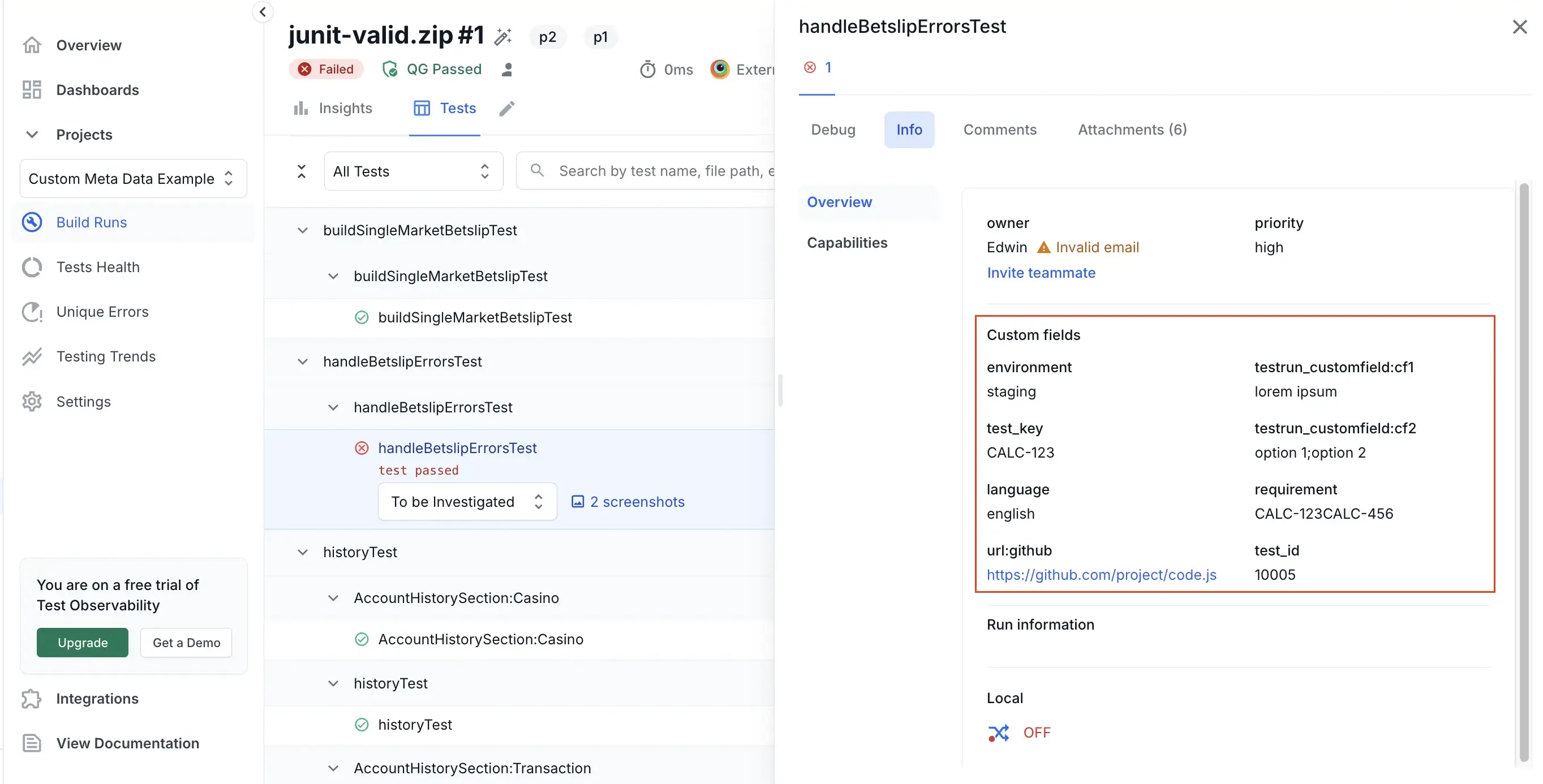Open Tests Health from the sidebar
The height and width of the screenshot is (784, 1543).
click(98, 267)
